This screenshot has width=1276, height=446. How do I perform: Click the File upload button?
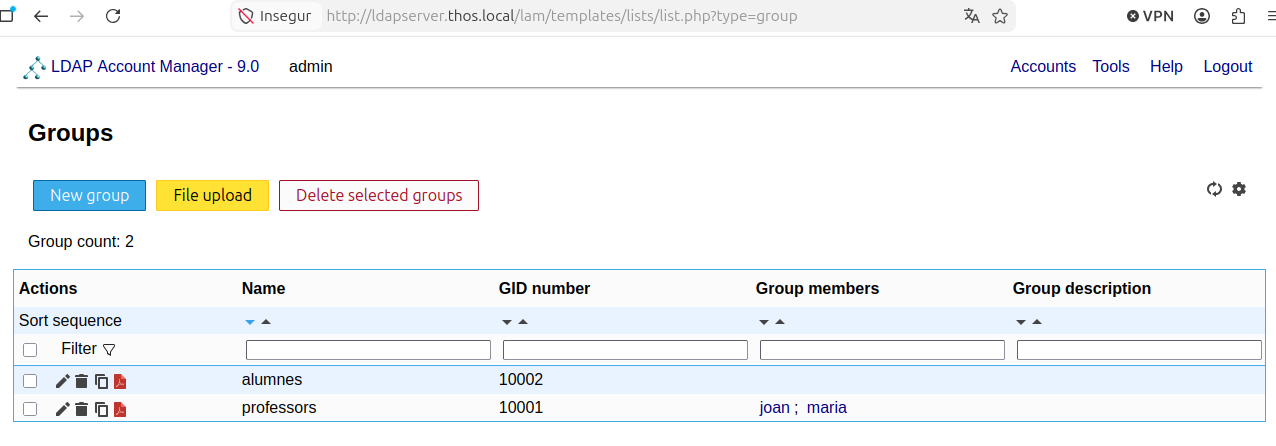point(213,195)
